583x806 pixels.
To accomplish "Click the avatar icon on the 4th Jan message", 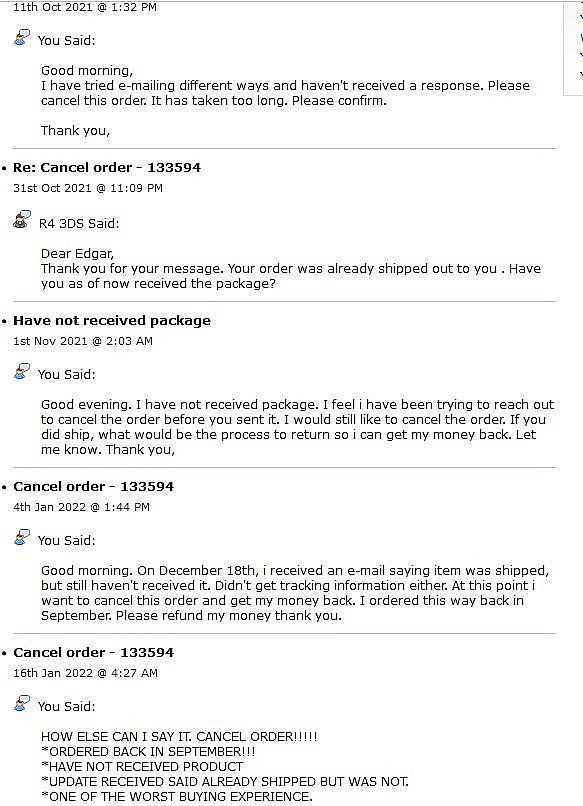I will [x=22, y=537].
